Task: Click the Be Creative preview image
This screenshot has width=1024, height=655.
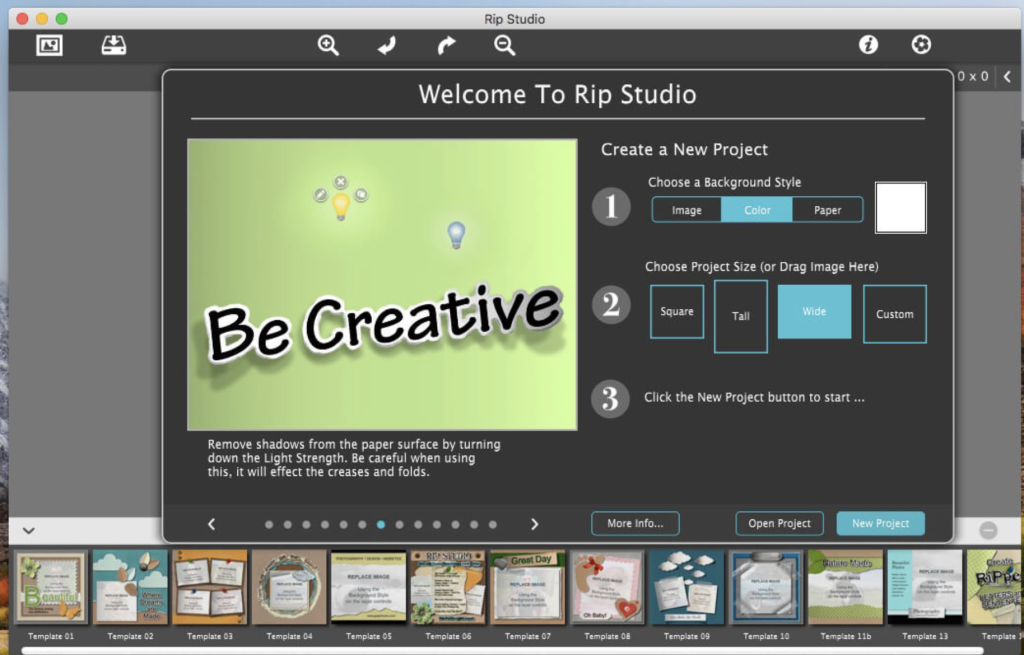Action: [x=382, y=285]
